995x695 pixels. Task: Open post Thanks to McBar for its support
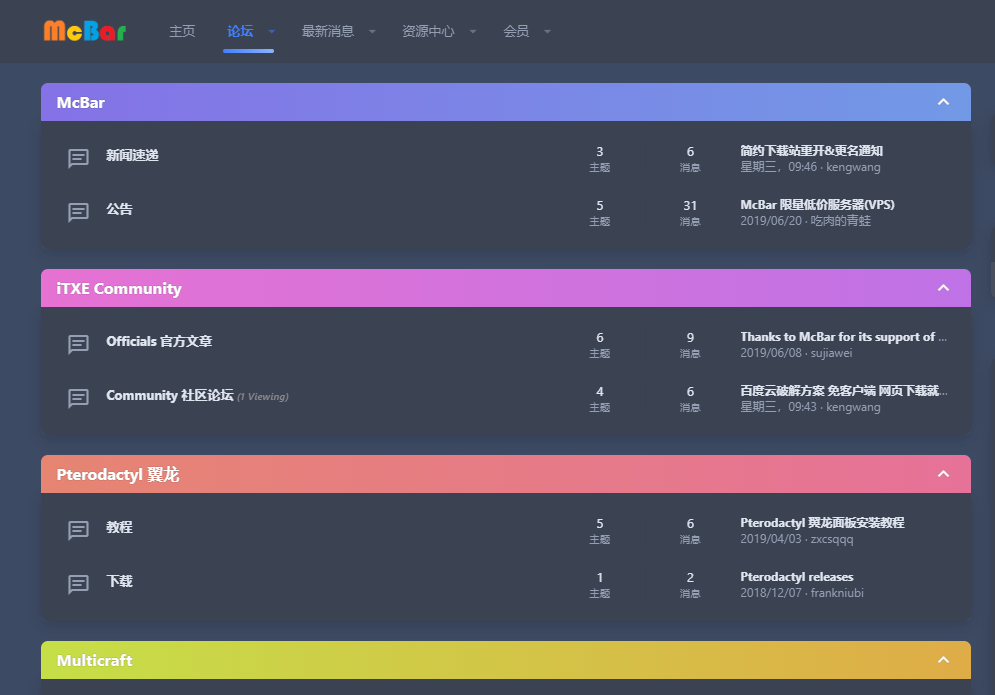click(843, 336)
